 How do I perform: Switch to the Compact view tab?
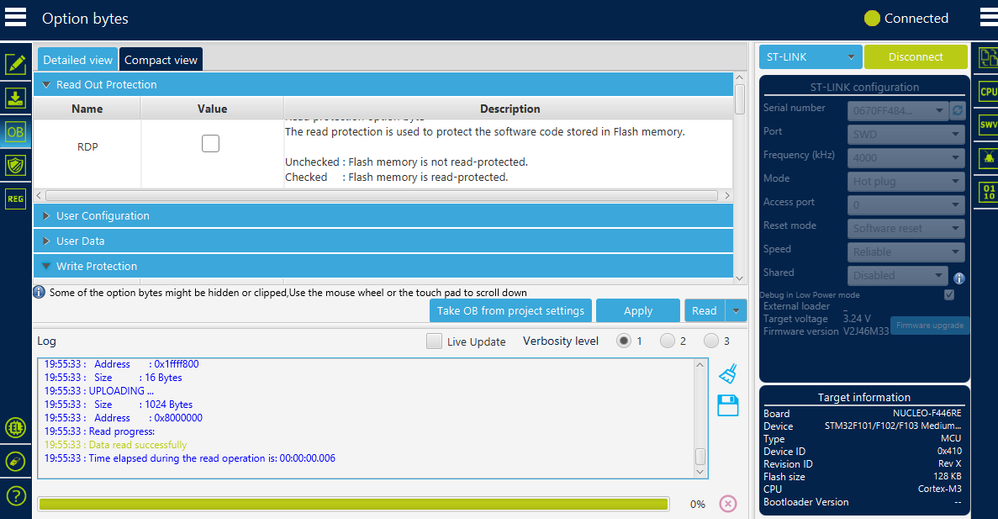point(161,60)
